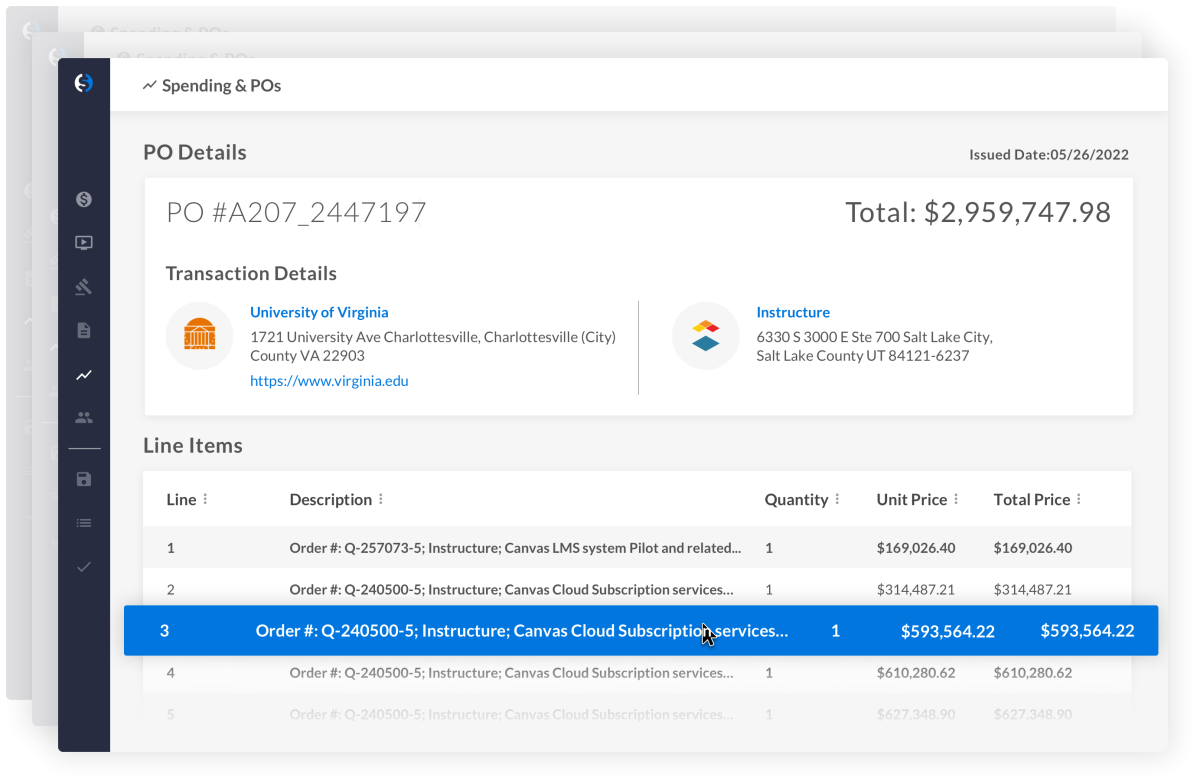Open the Spending & POs header tab
The width and height of the screenshot is (1200, 784).
click(212, 85)
